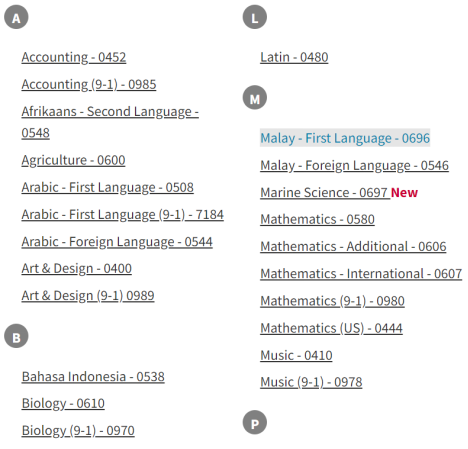Go to Arabic - Foreign Language - 0544
The width and height of the screenshot is (468, 449).
117,242
